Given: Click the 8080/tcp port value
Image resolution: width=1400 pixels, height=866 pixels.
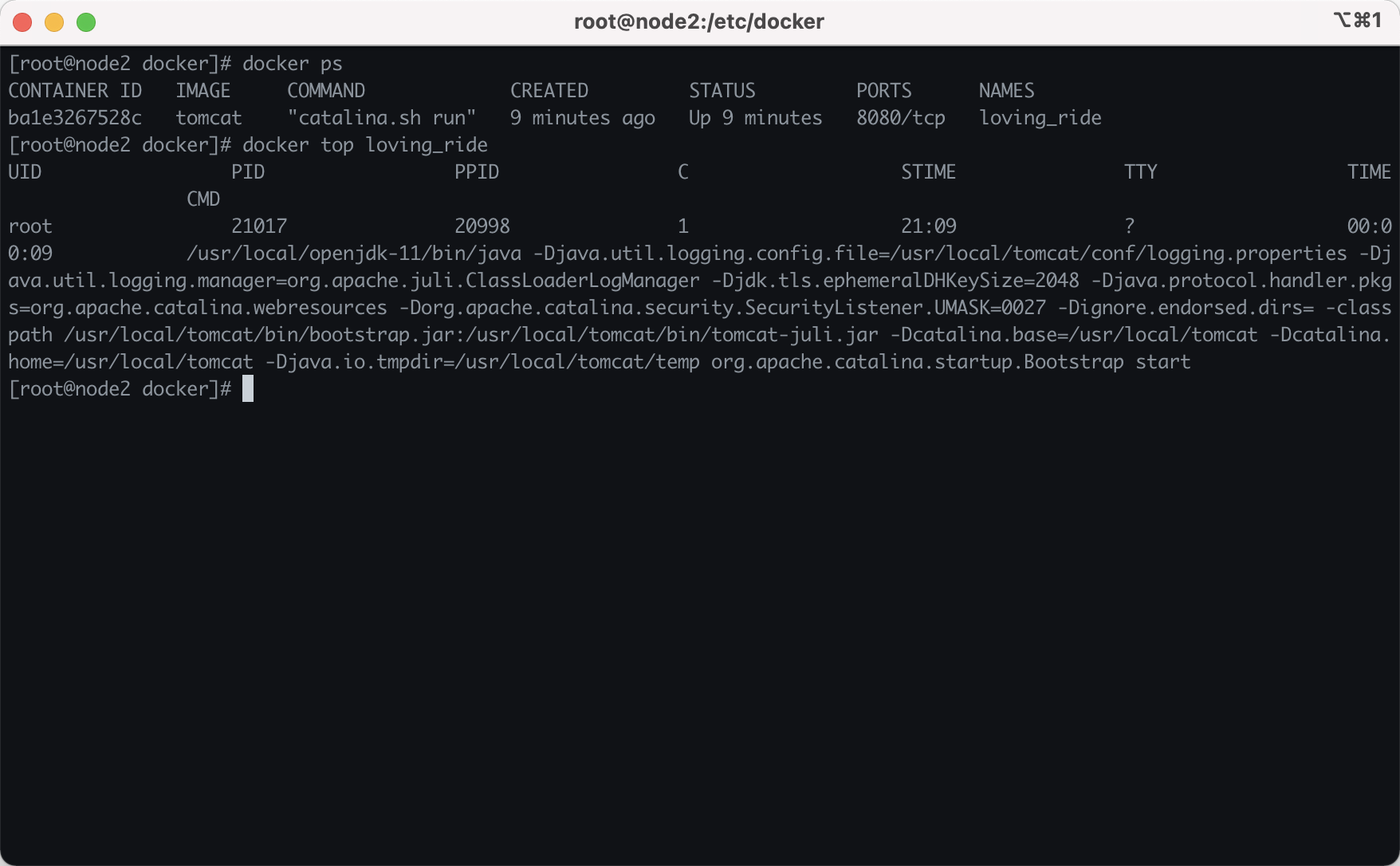Looking at the screenshot, I should pos(900,118).
